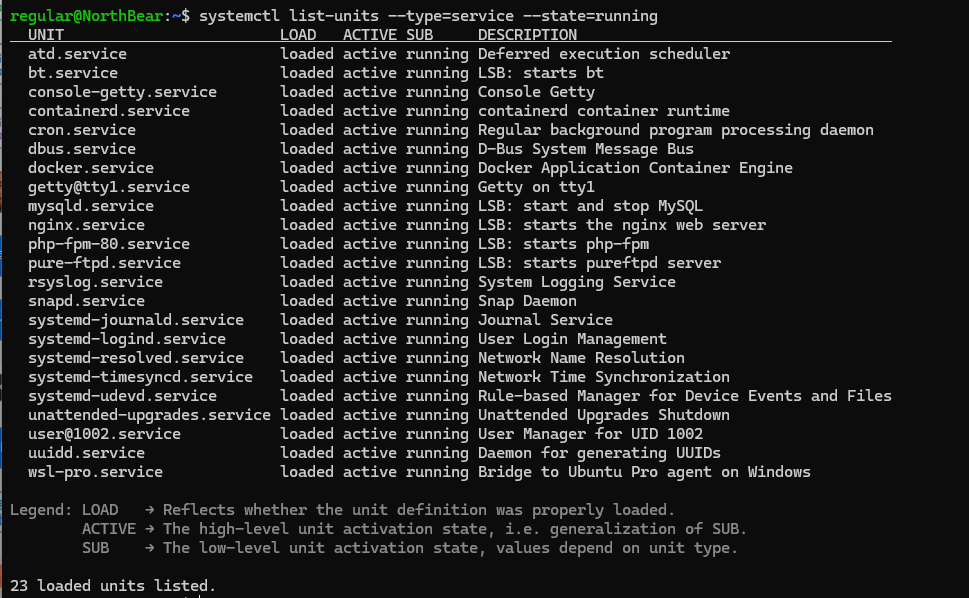Click the word Legend in the footer

[x=41, y=510]
